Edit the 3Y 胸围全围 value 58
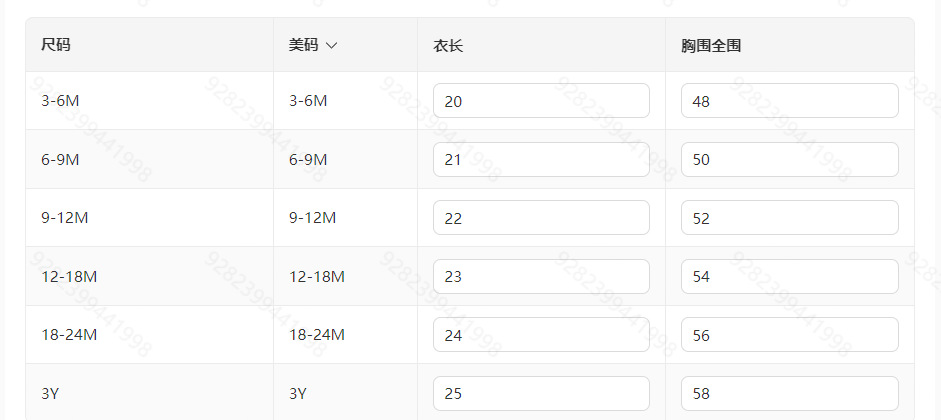Image resolution: width=941 pixels, height=420 pixels. click(789, 393)
